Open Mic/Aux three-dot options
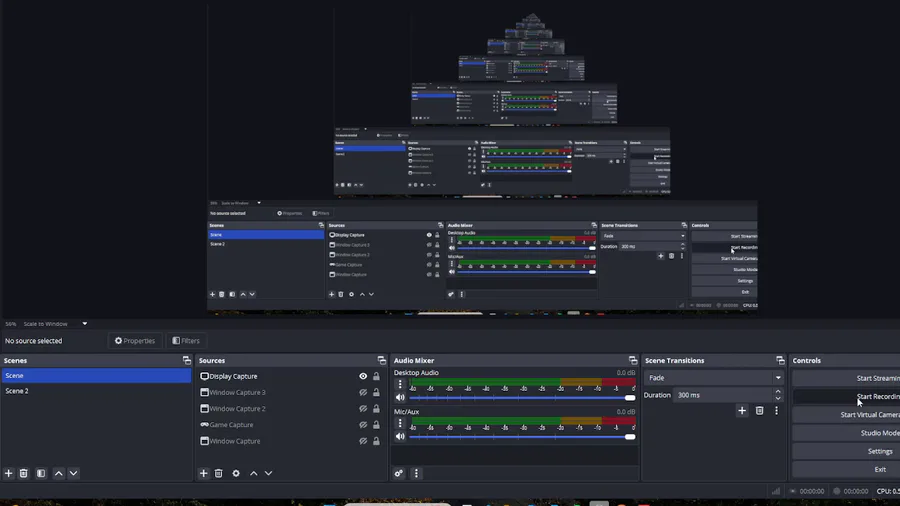The height and width of the screenshot is (506, 900). (400, 423)
